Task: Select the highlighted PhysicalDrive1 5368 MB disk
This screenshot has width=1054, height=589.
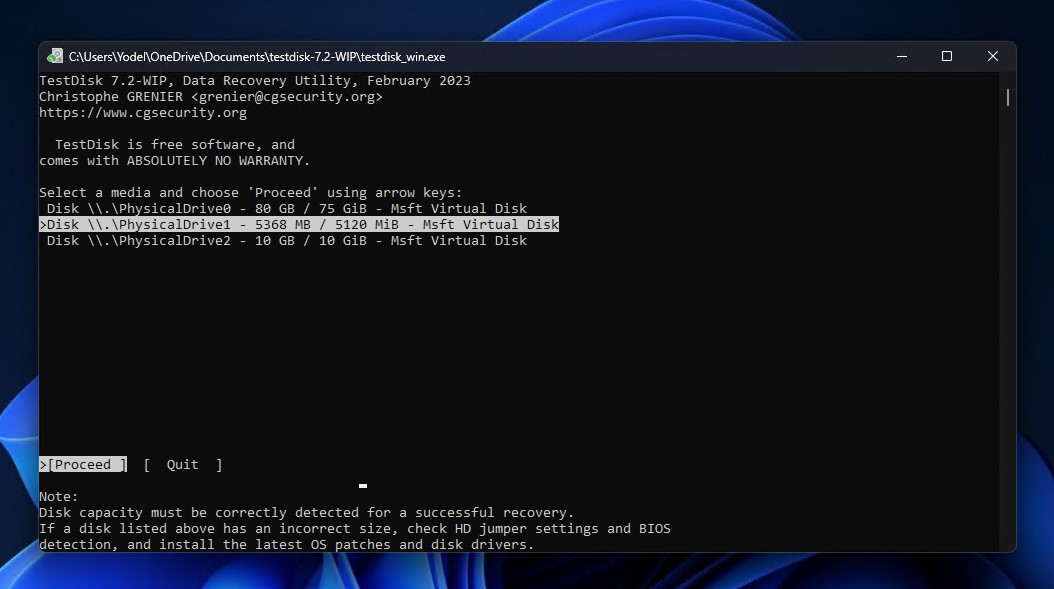Action: (300, 224)
